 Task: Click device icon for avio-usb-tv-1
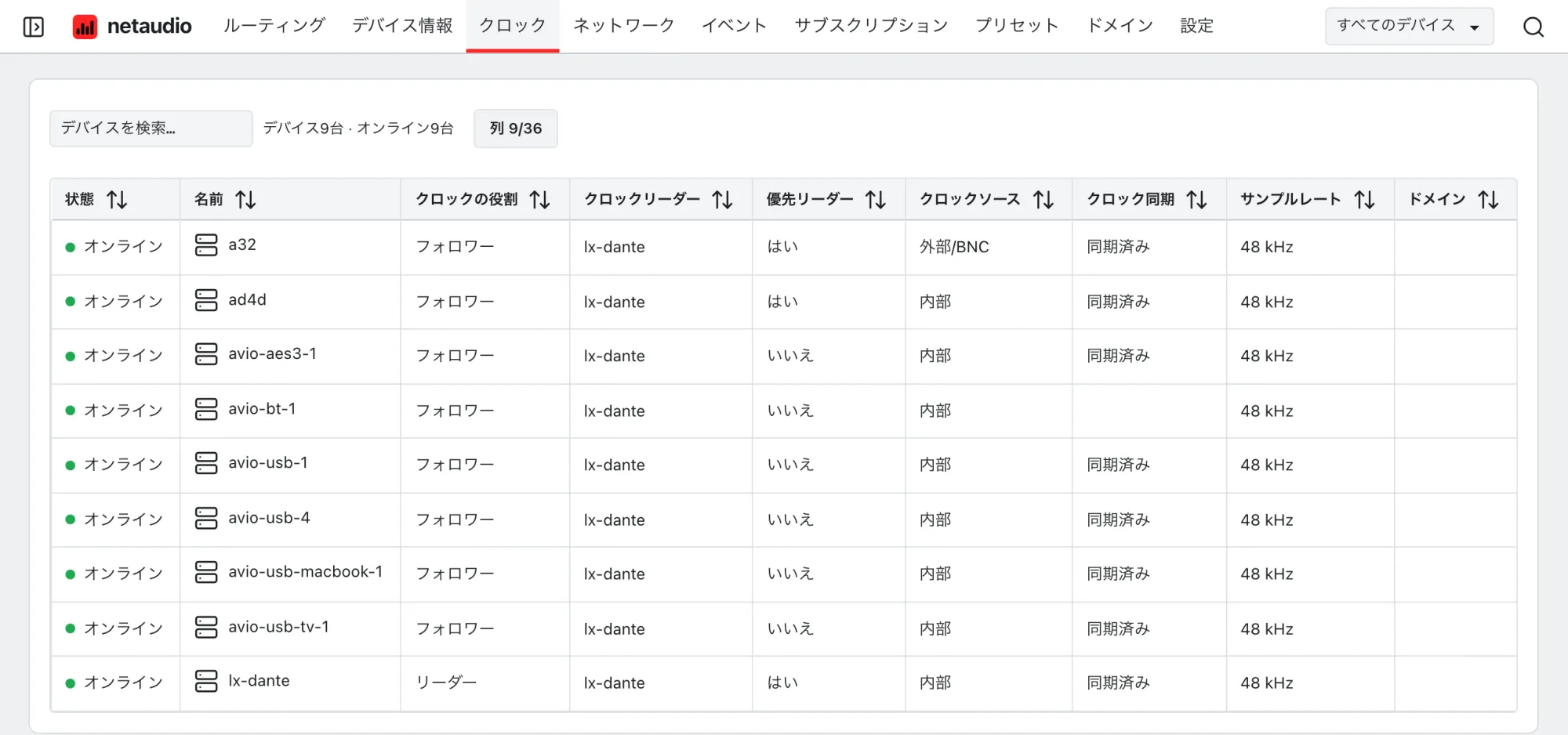(206, 627)
